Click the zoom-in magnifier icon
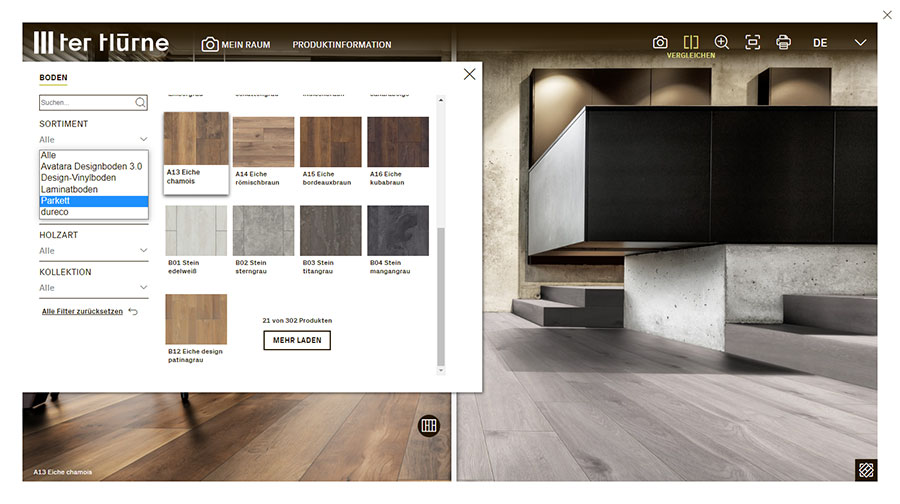Image resolution: width=900 pixels, height=504 pixels. click(x=722, y=42)
